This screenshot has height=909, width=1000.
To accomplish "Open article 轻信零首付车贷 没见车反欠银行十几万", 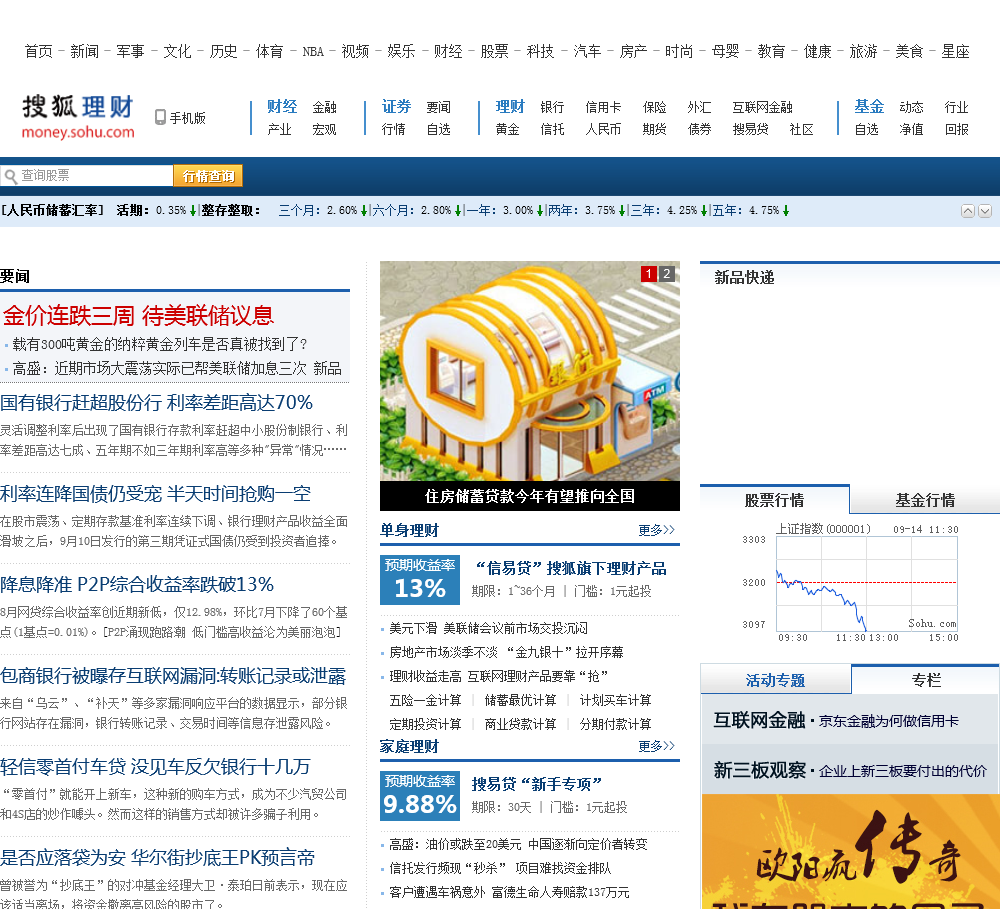I will tap(155, 766).
